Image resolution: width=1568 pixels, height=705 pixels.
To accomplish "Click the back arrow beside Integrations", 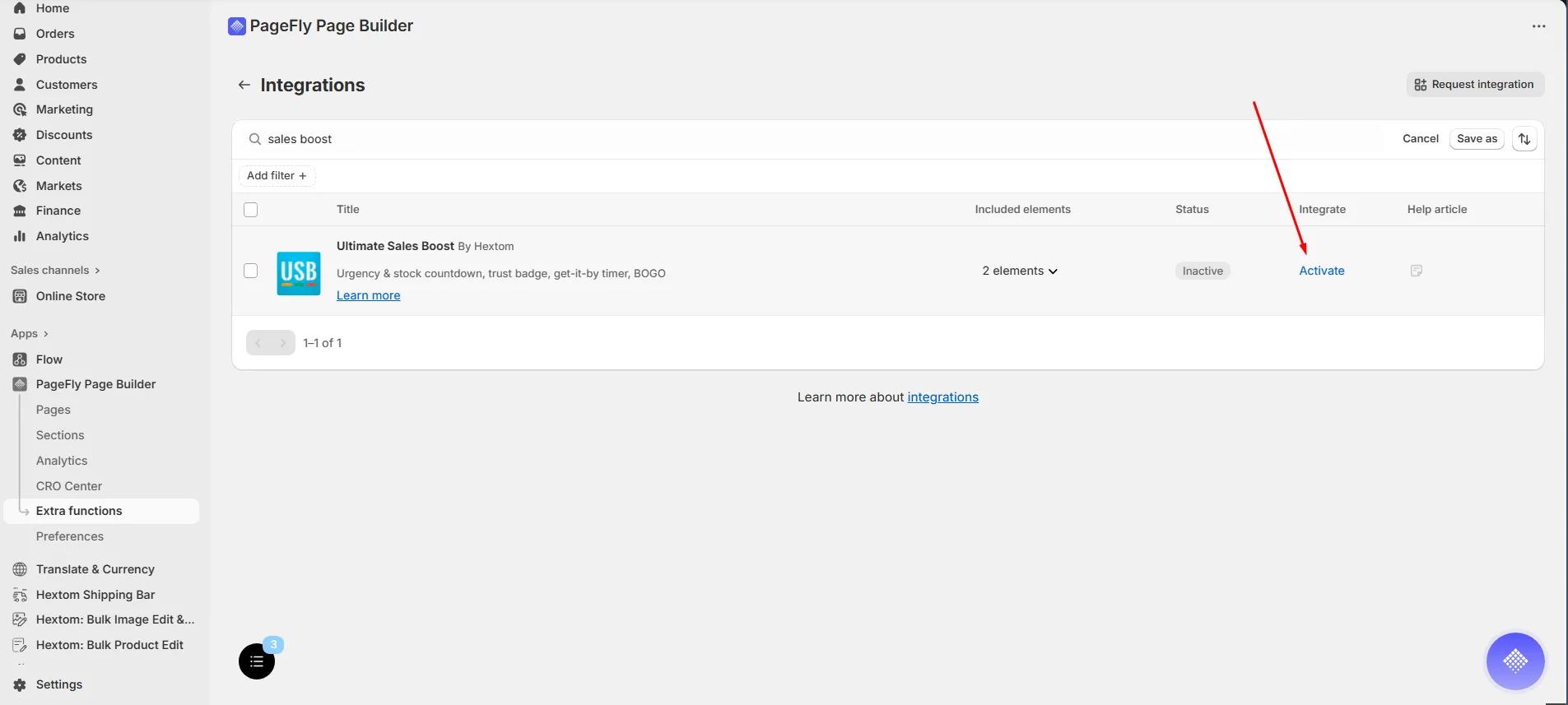I will coord(244,85).
